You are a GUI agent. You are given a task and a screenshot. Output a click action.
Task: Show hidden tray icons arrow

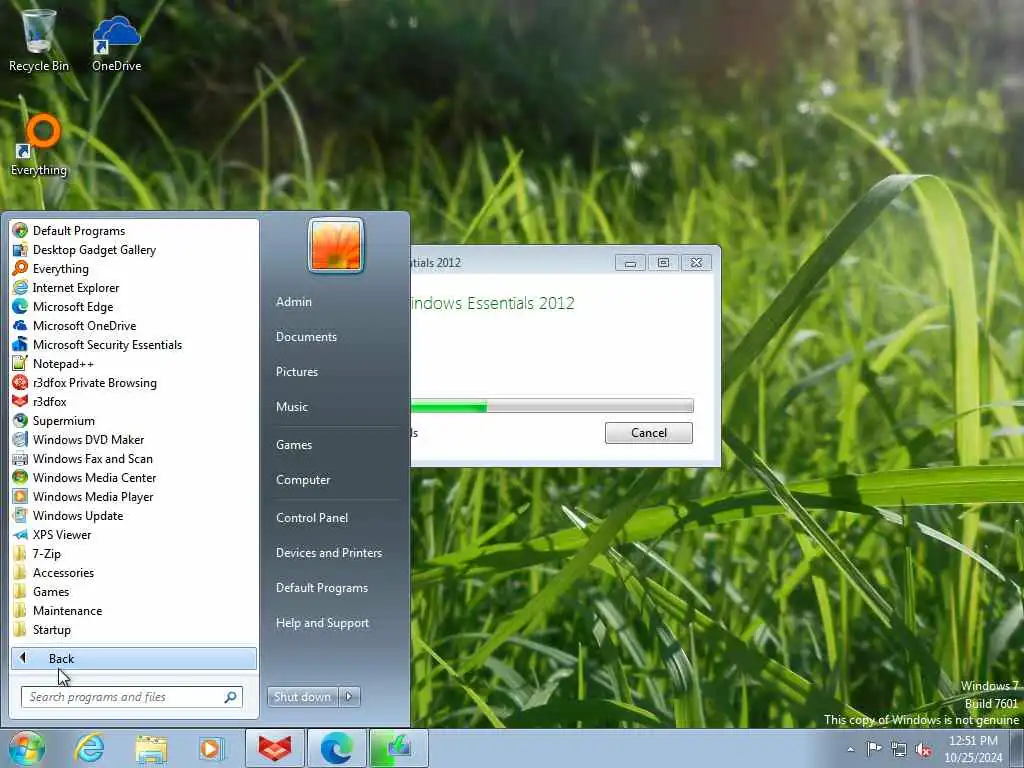pos(850,749)
